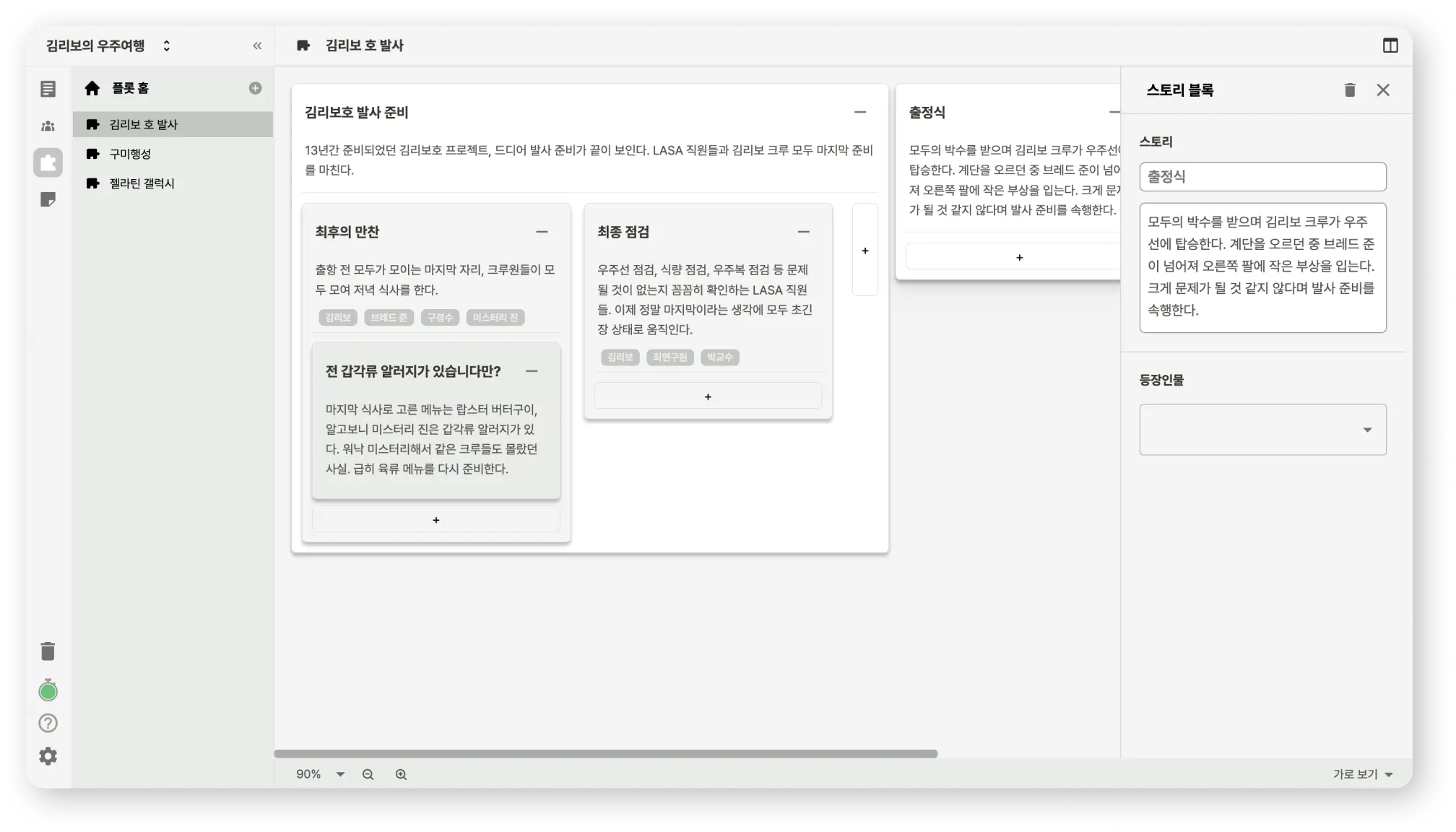Click the 김리보 호 발사 page title
1456x832 pixels.
365,45
